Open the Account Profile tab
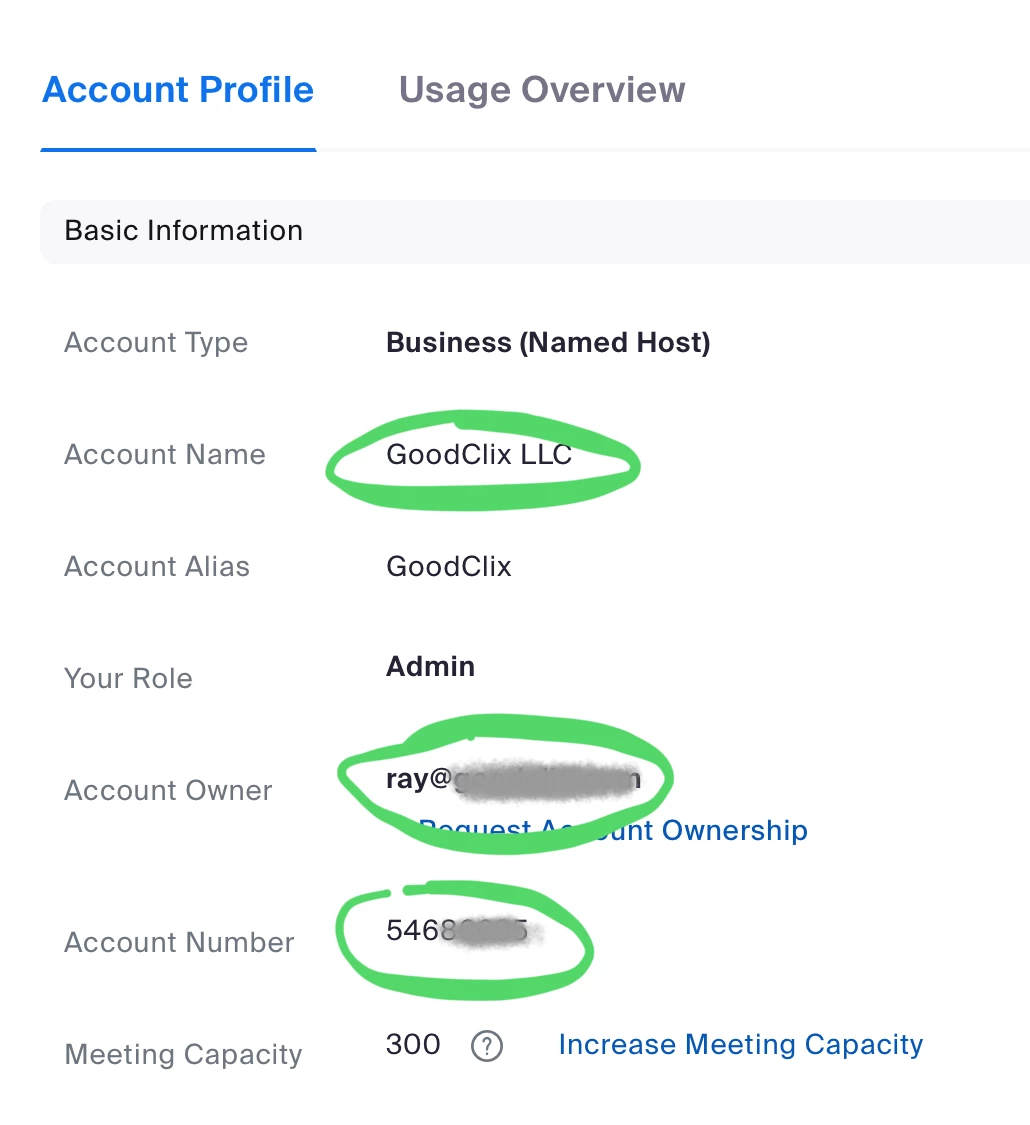 [178, 90]
